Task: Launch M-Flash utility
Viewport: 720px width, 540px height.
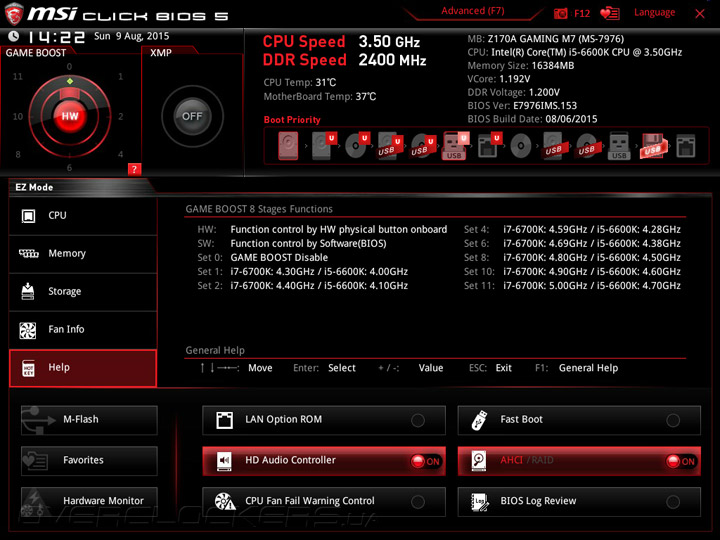Action: pos(89,420)
